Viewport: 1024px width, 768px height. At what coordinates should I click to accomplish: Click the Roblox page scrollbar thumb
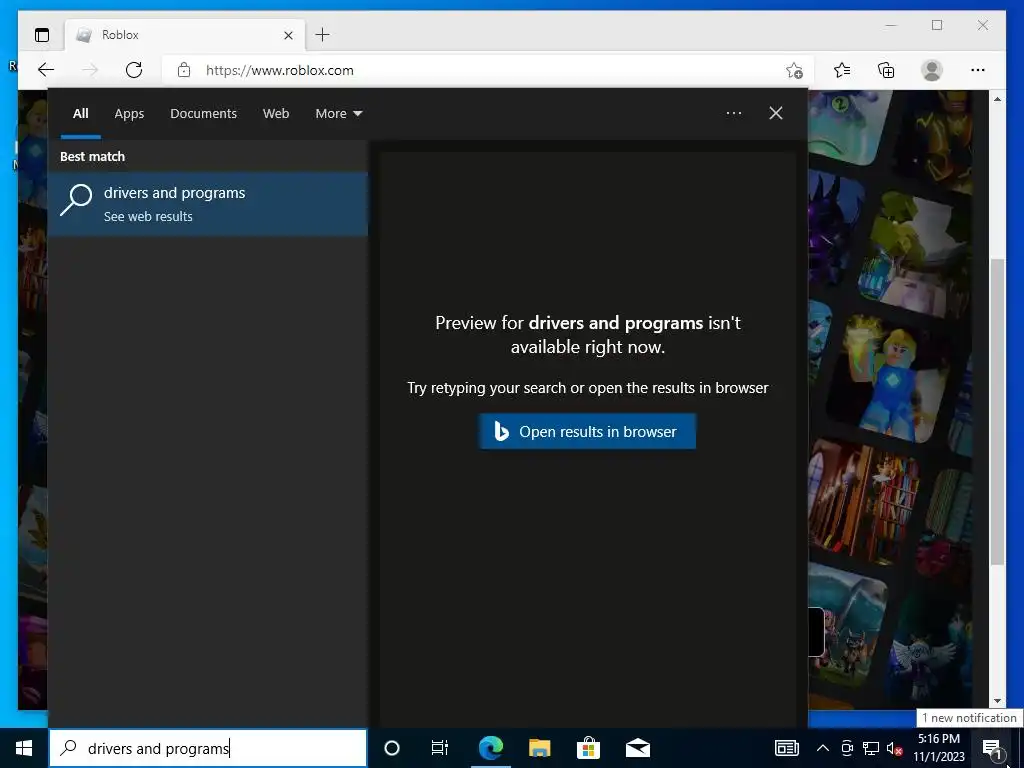(x=997, y=411)
